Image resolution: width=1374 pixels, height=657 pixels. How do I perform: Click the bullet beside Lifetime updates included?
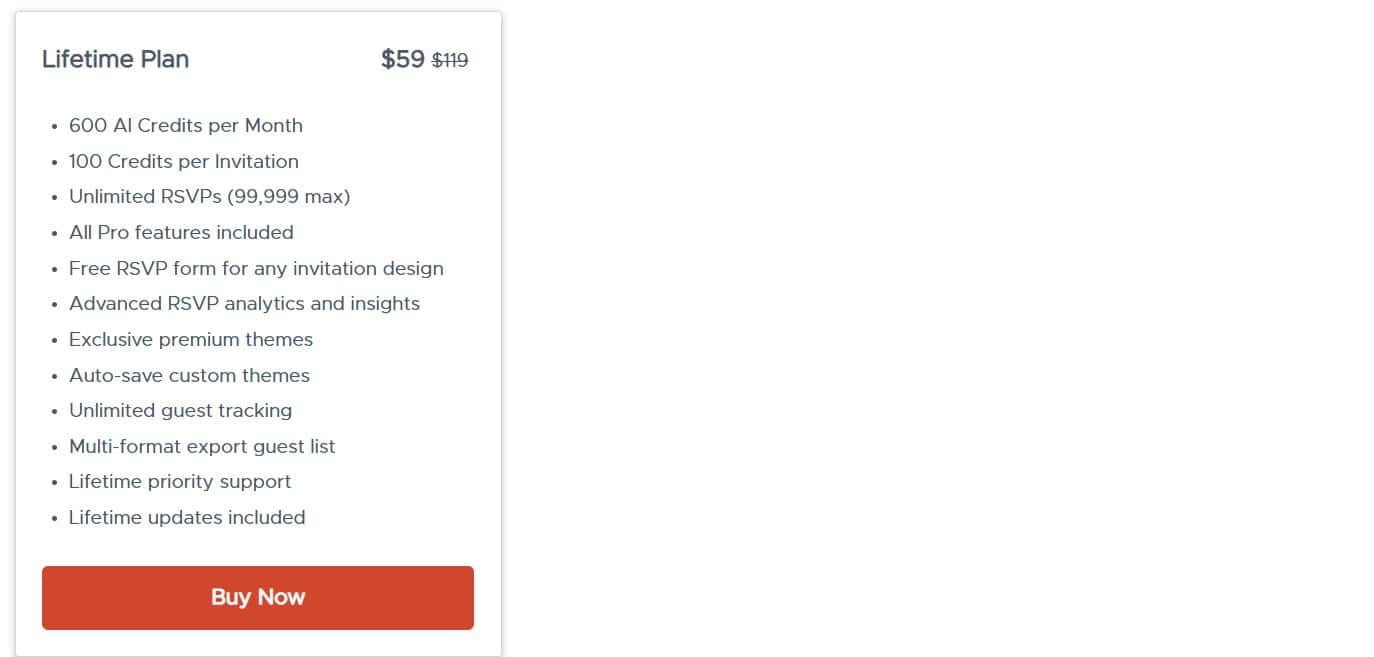pos(54,518)
